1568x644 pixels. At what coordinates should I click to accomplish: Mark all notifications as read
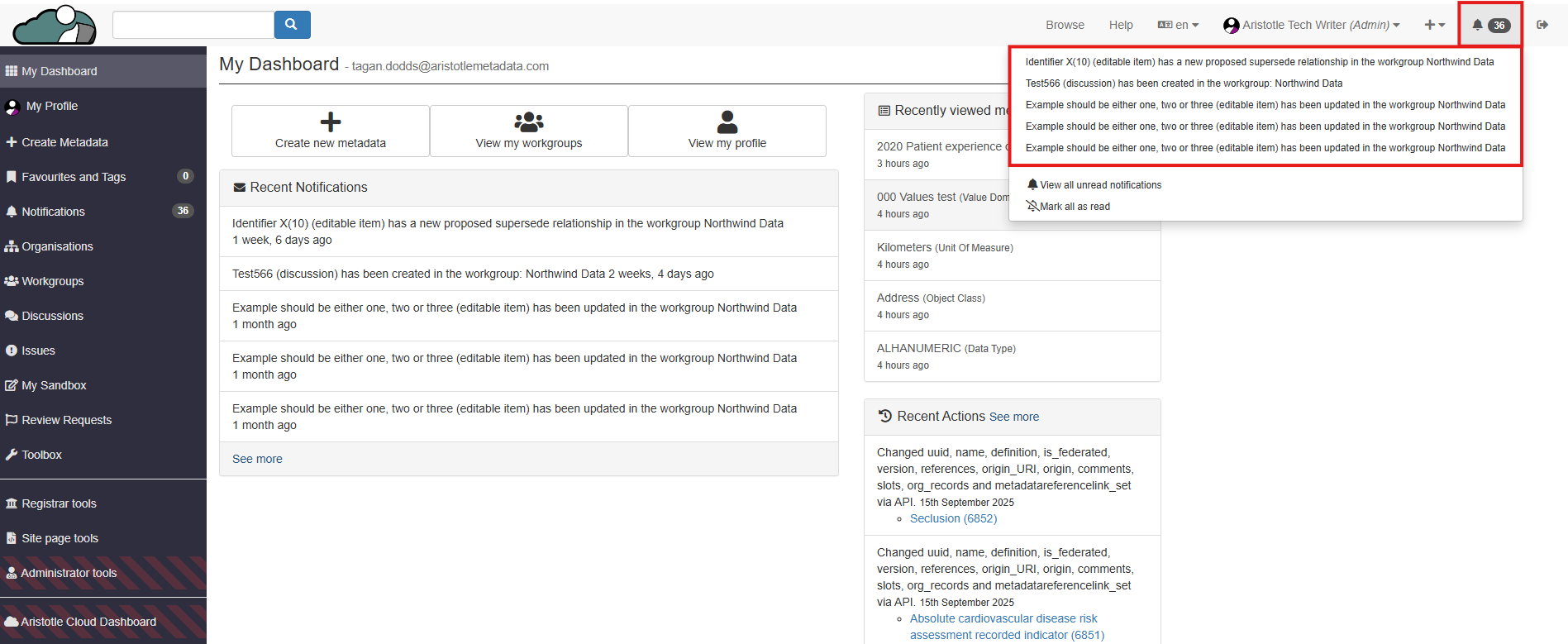pos(1074,207)
